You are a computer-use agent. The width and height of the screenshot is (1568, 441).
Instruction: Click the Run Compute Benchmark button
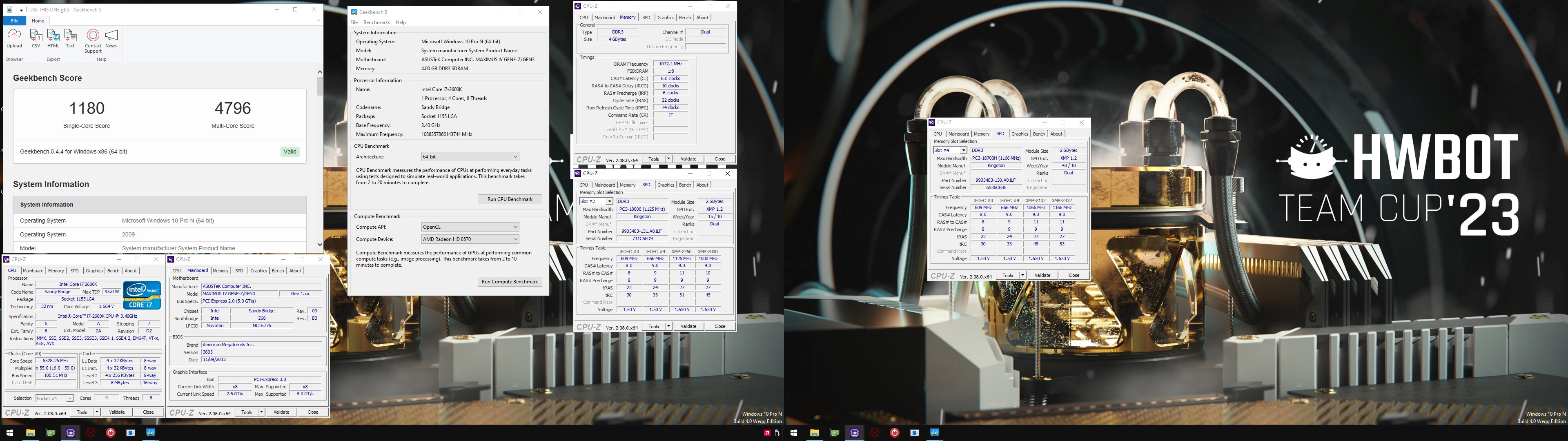[x=510, y=281]
